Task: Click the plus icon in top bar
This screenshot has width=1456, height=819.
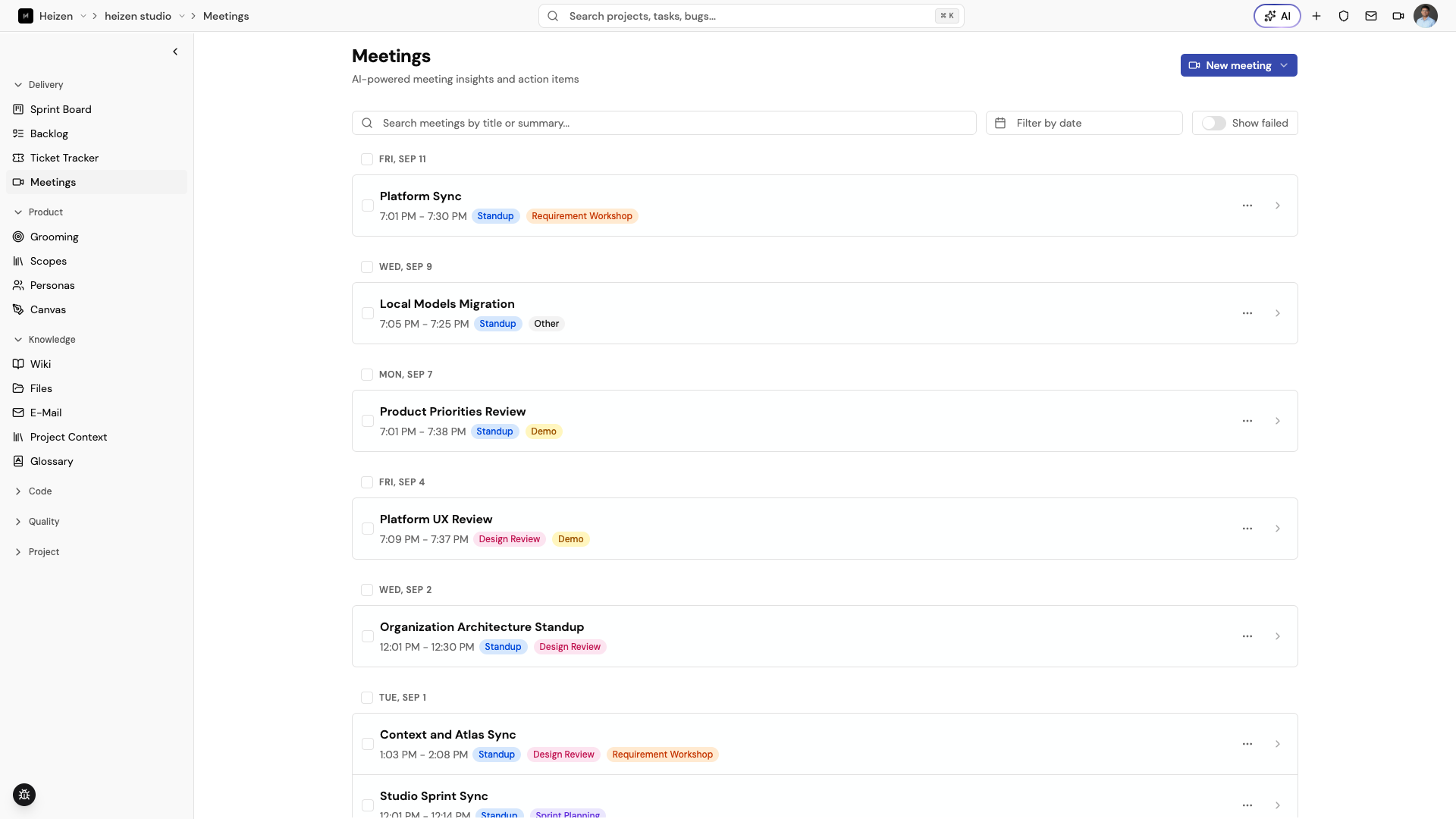Action: (1316, 16)
